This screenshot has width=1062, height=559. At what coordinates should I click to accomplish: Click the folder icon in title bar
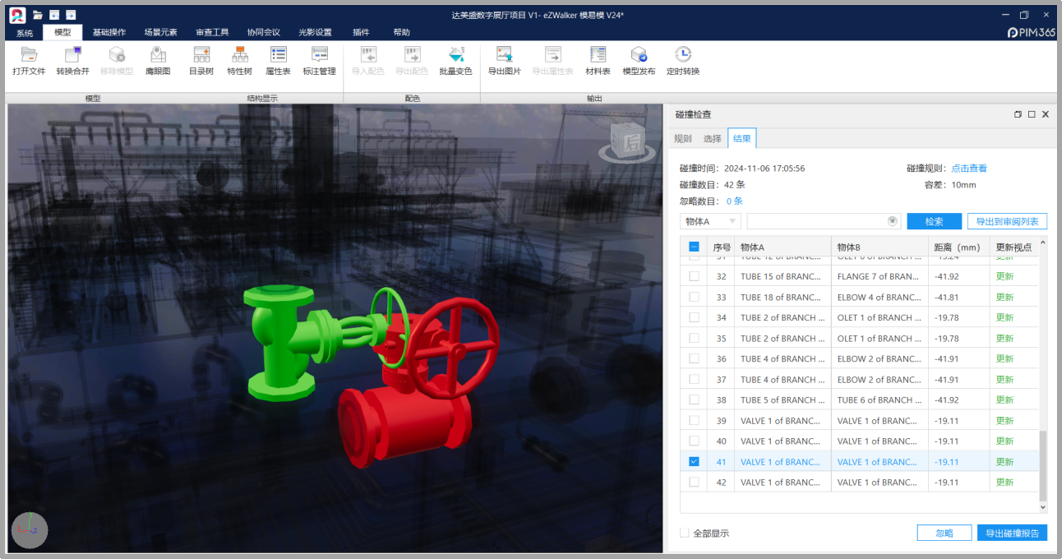click(x=38, y=14)
